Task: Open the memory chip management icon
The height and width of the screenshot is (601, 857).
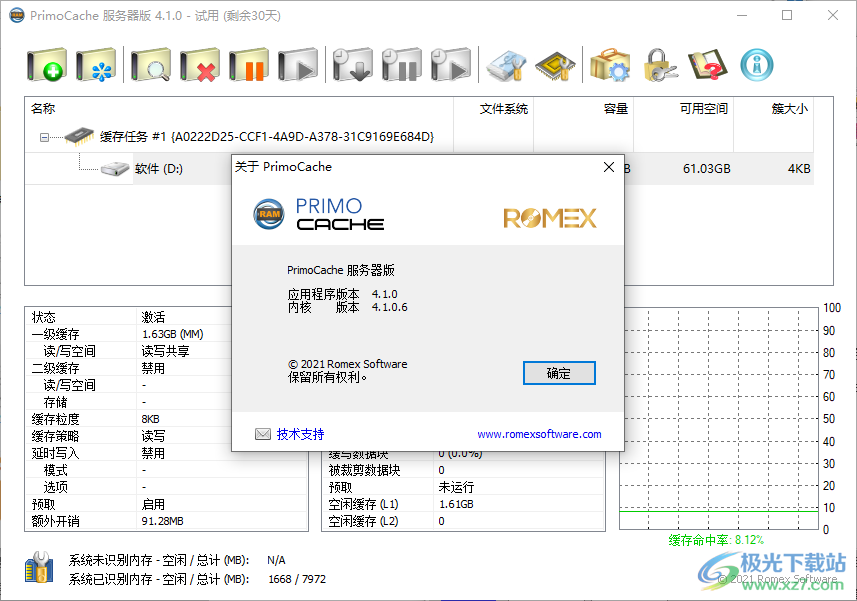Action: pos(555,66)
